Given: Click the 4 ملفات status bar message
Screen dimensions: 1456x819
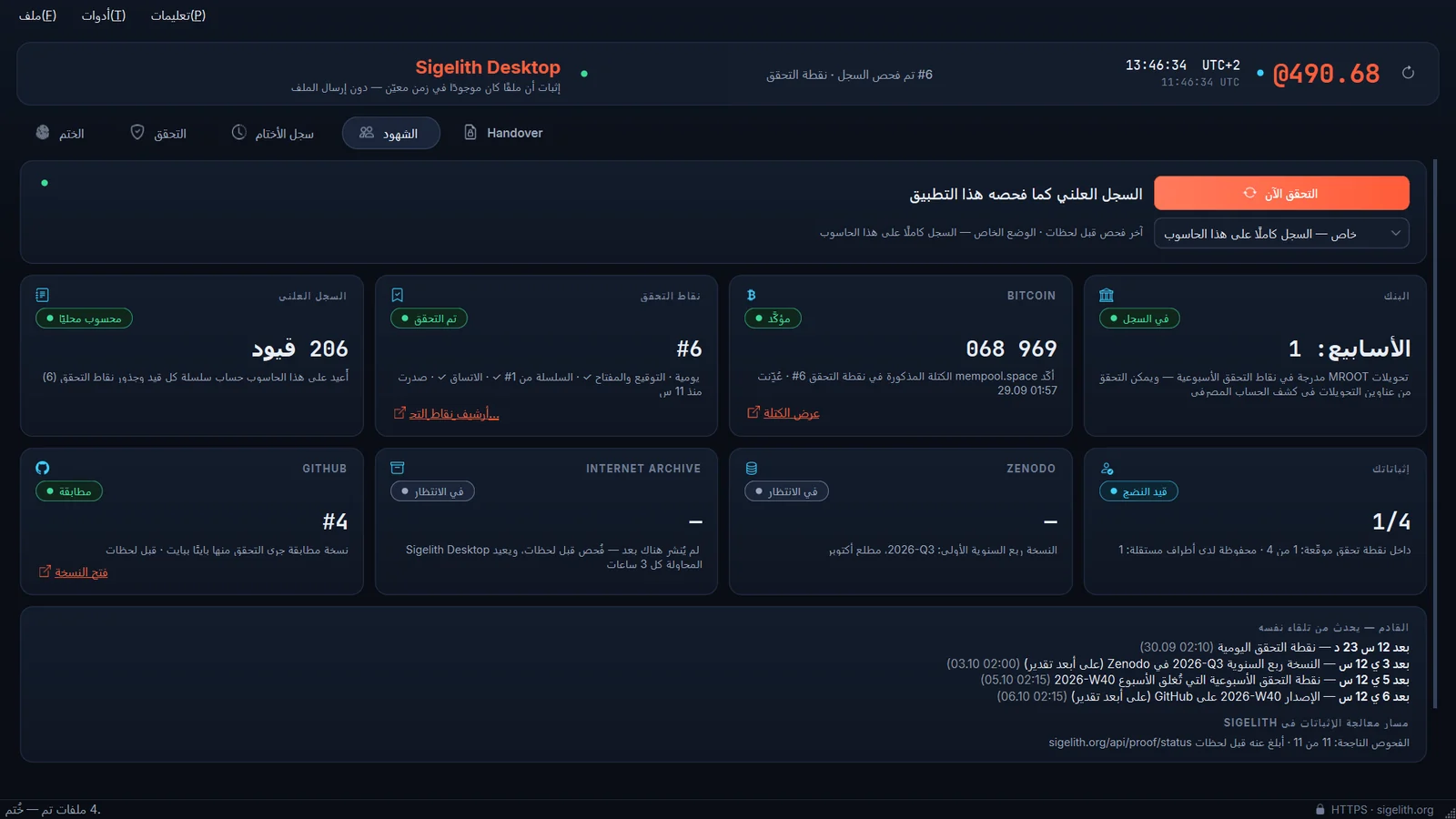Looking at the screenshot, I should point(54,809).
